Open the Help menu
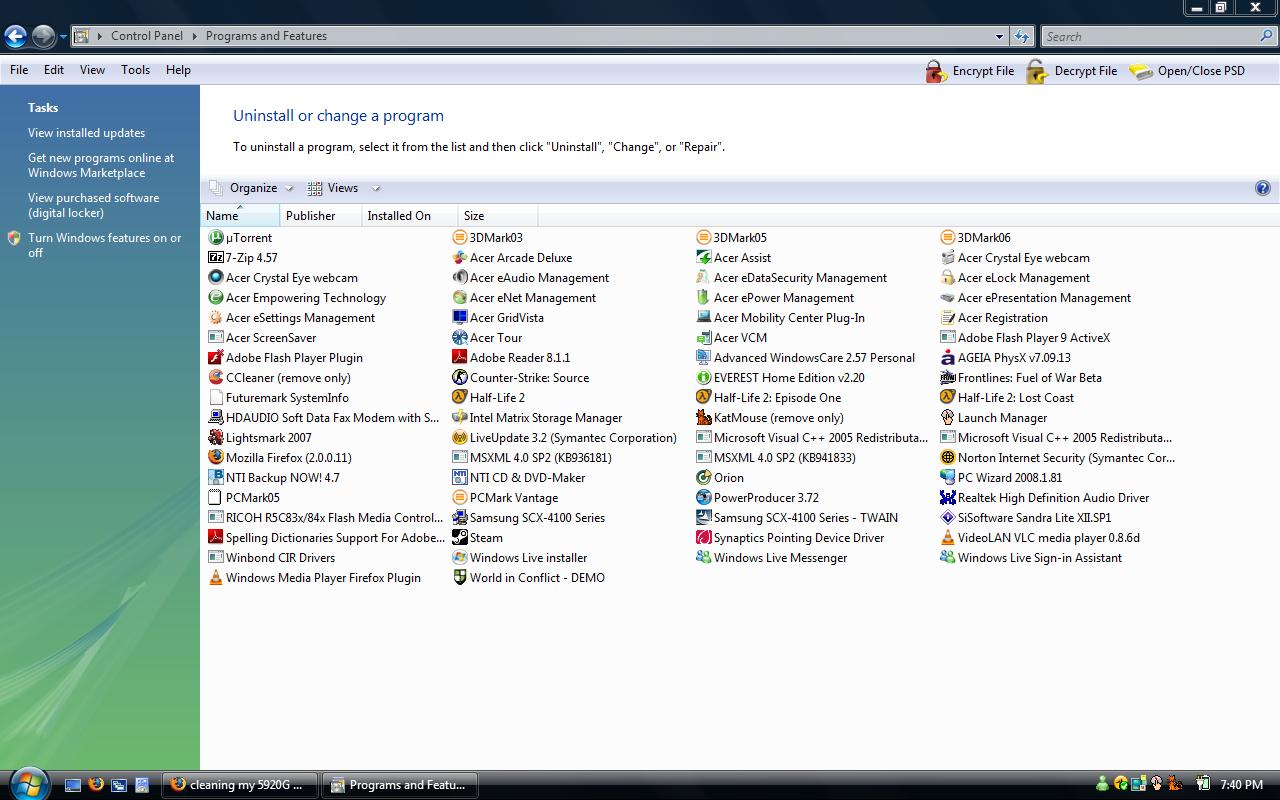Viewport: 1280px width, 800px height. [x=178, y=70]
